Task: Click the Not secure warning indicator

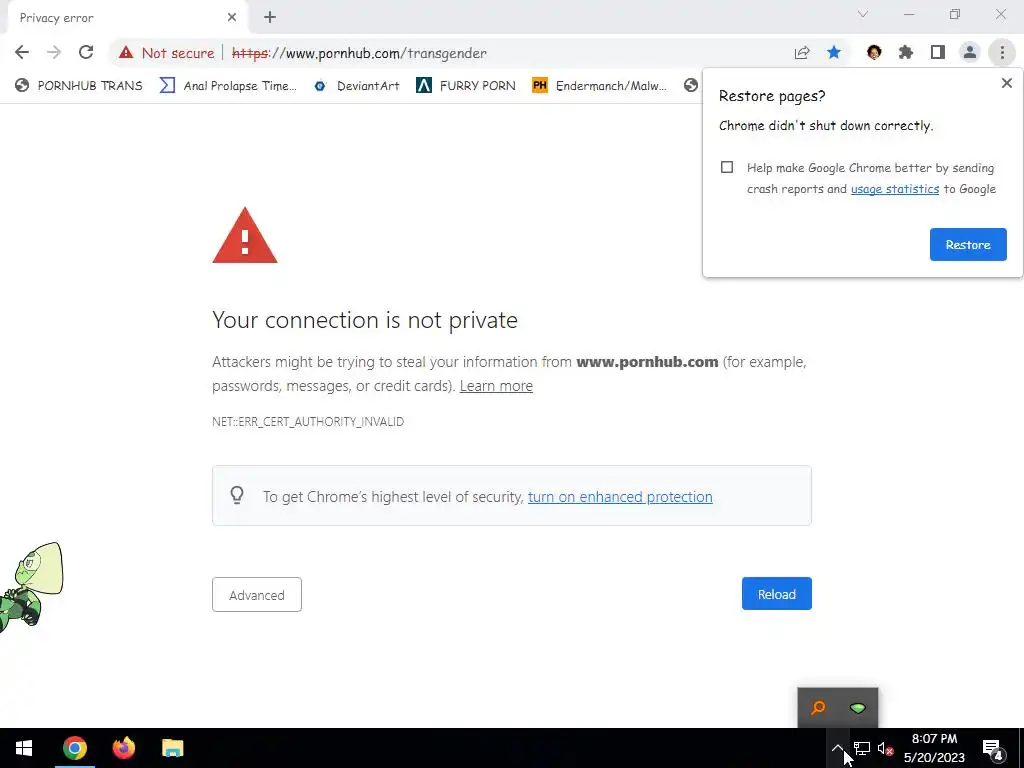Action: coord(167,53)
